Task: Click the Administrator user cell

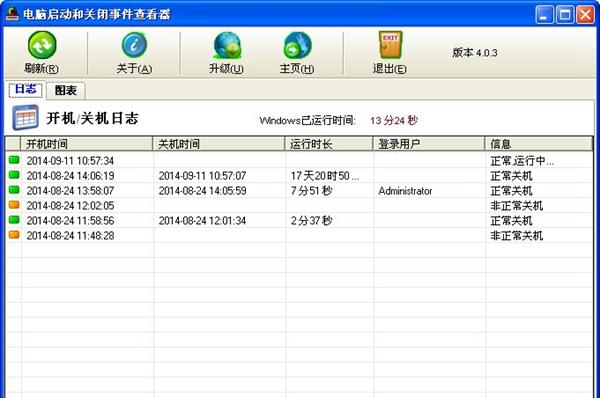Action: 405,191
